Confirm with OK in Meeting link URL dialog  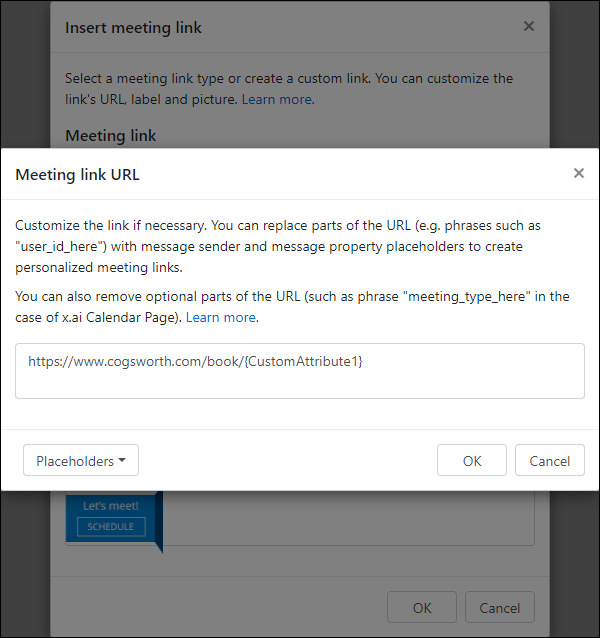click(472, 460)
